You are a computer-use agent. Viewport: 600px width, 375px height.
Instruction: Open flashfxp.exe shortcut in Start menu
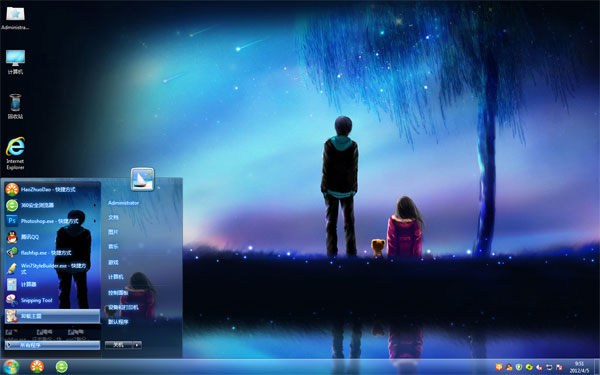[x=52, y=253]
